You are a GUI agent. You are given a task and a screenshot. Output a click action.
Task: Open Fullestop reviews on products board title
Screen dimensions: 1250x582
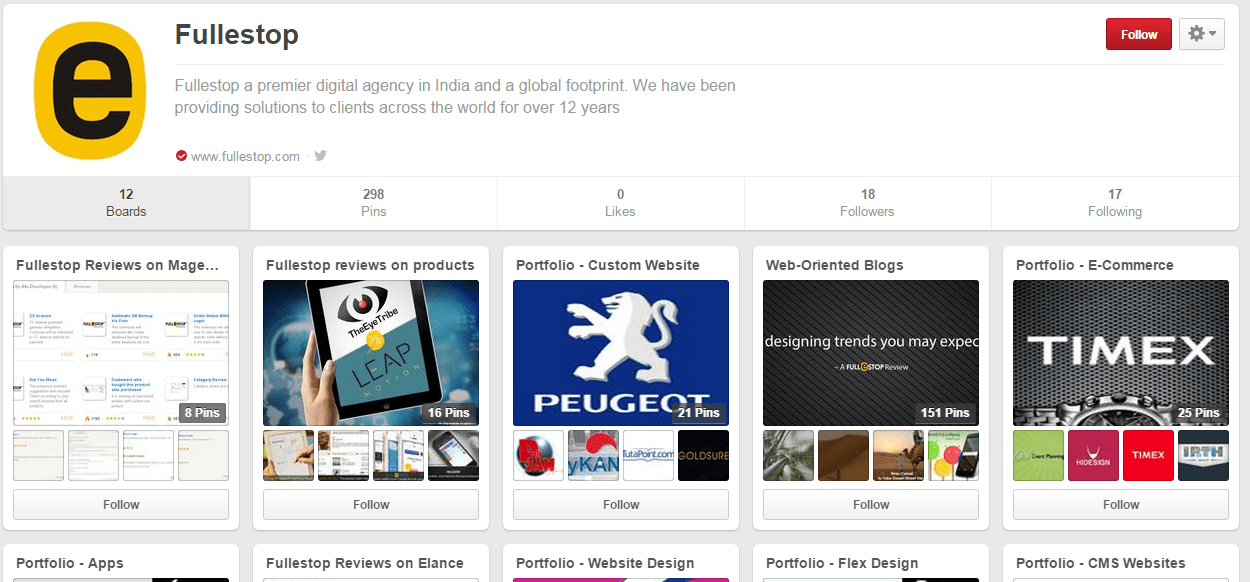370,265
